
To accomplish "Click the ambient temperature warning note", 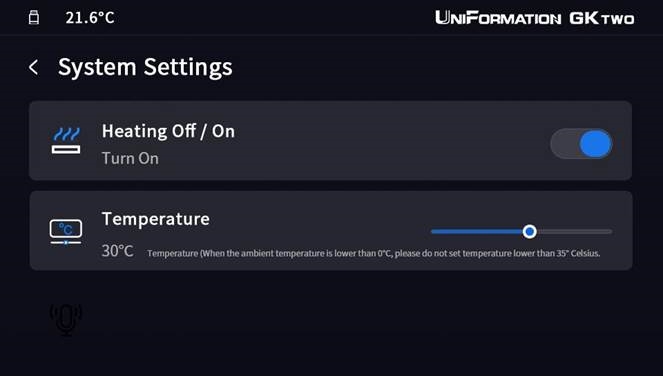I will (x=374, y=253).
